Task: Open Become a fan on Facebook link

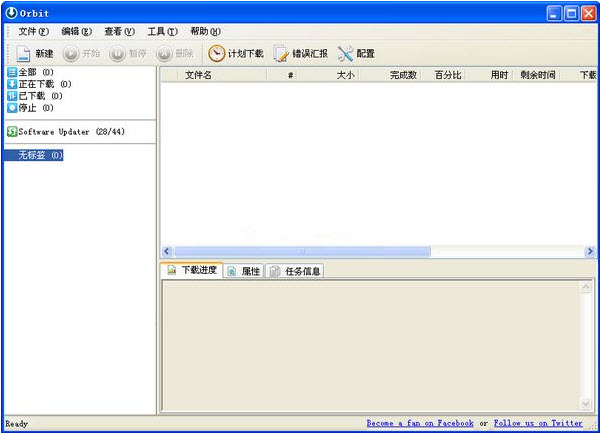Action: point(420,423)
